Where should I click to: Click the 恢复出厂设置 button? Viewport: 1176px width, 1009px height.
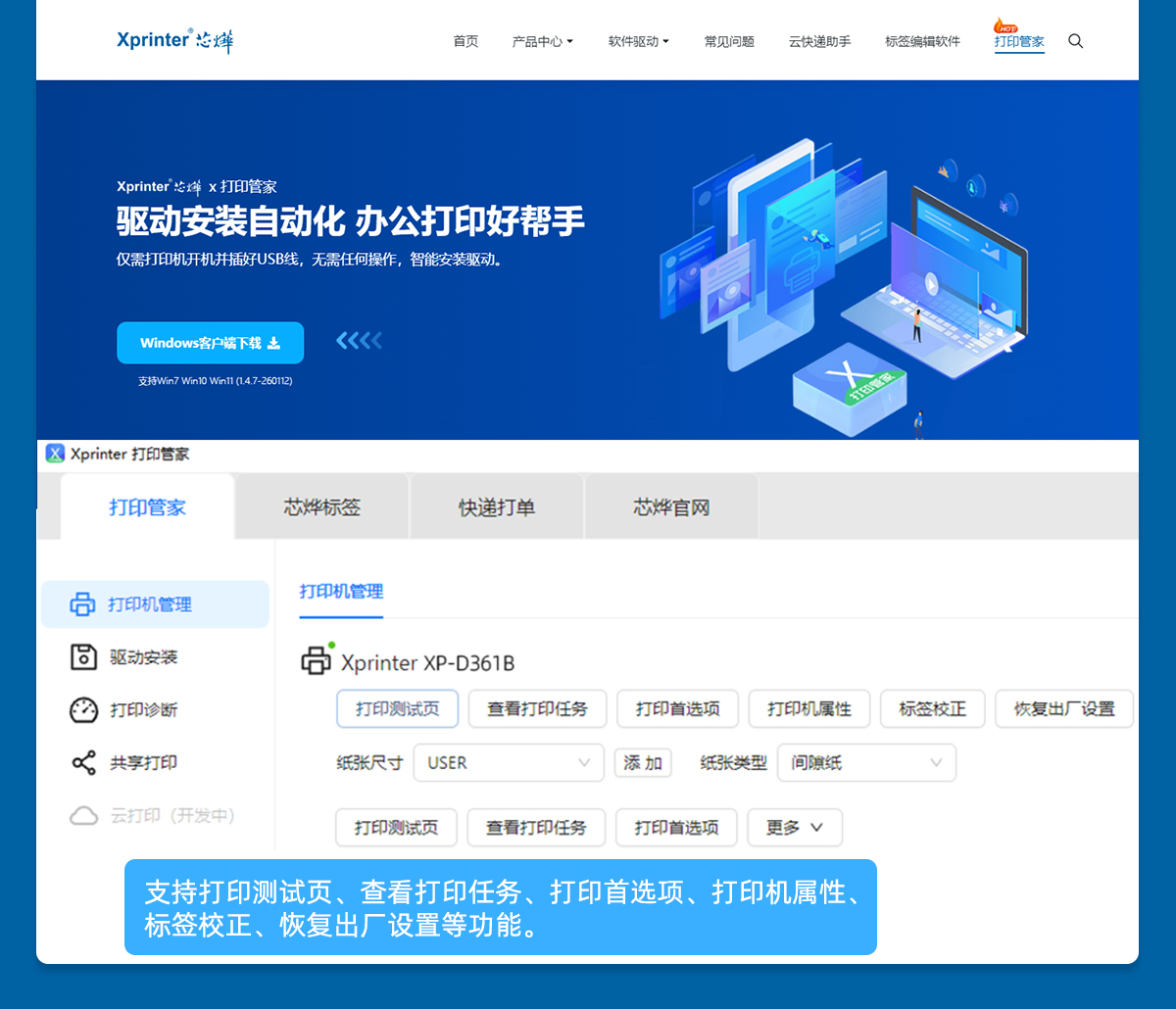coord(1063,709)
